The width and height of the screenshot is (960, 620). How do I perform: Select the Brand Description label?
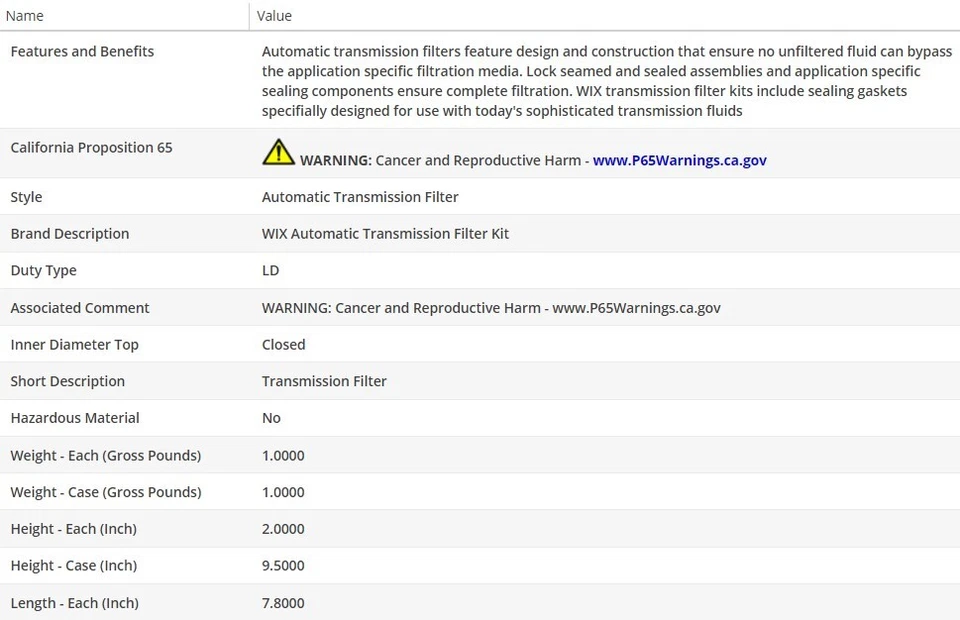point(70,234)
